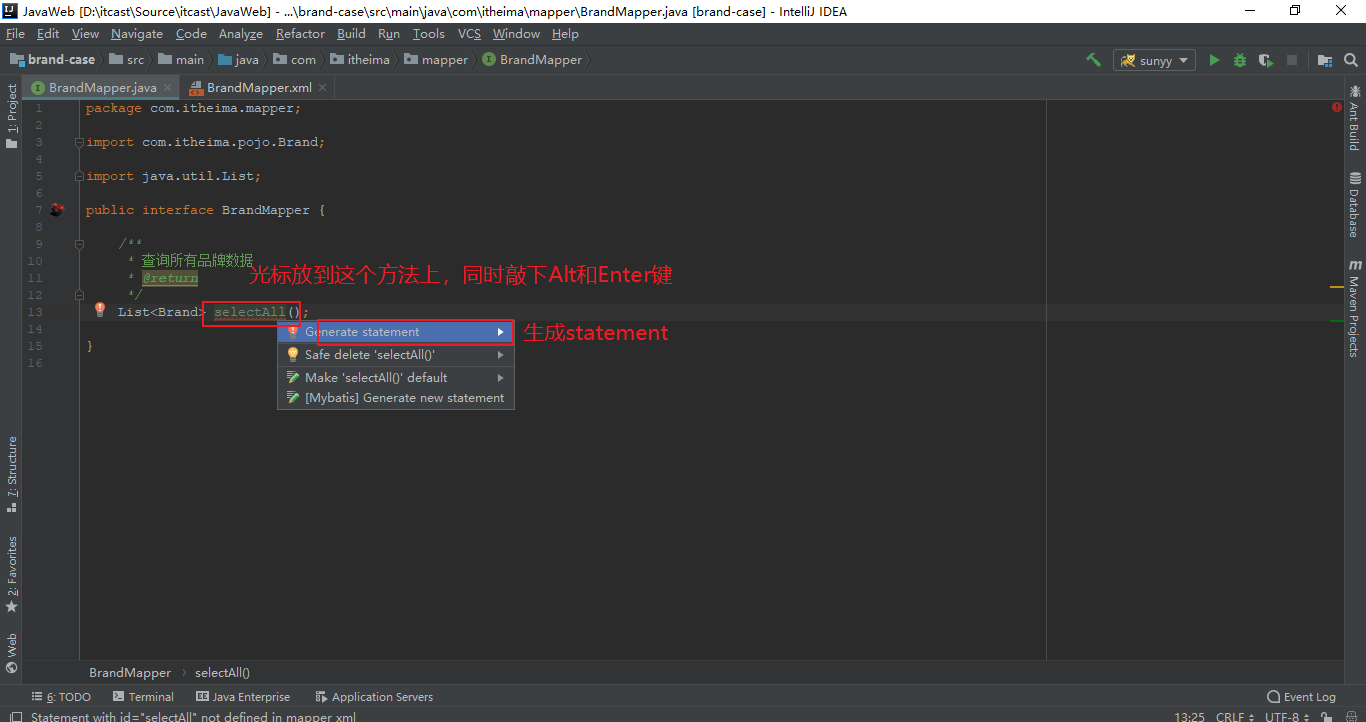Click the red intention bulb on line 13
Viewport: 1366px width, 722px height.
100,311
